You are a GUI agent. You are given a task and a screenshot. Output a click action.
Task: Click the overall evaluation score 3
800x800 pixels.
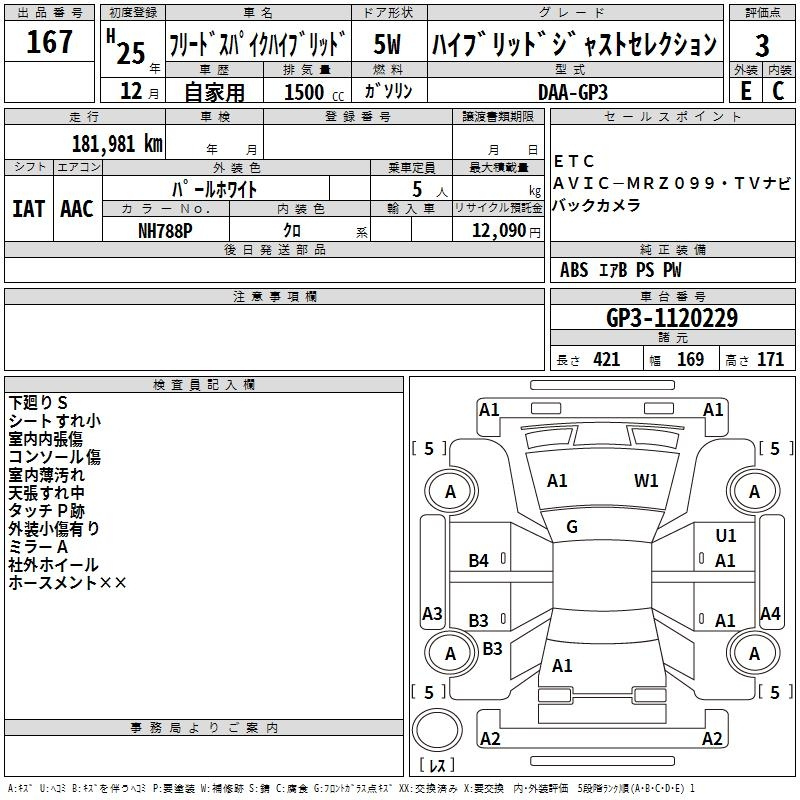tap(762, 46)
